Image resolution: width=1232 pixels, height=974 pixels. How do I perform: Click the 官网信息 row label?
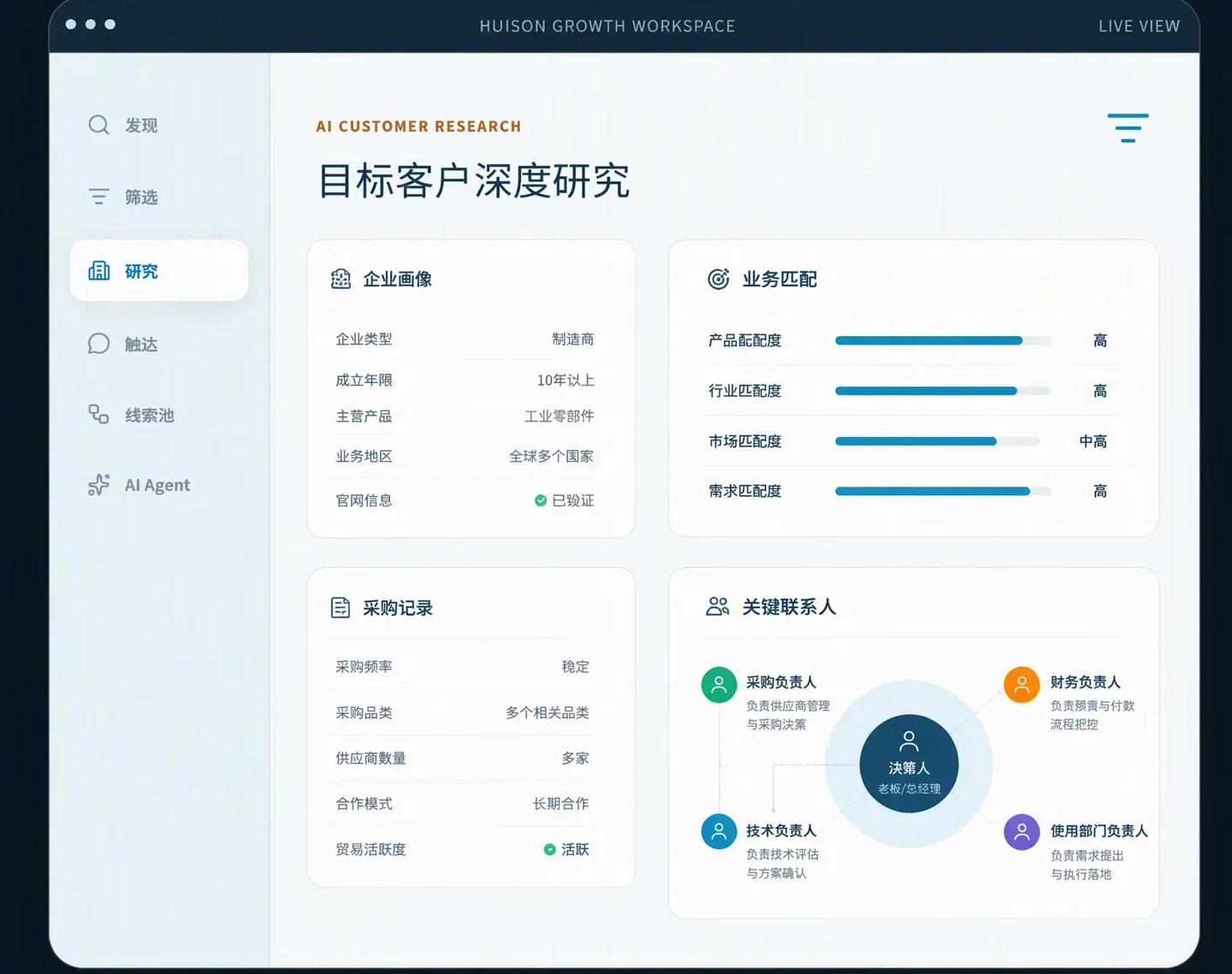coord(364,500)
